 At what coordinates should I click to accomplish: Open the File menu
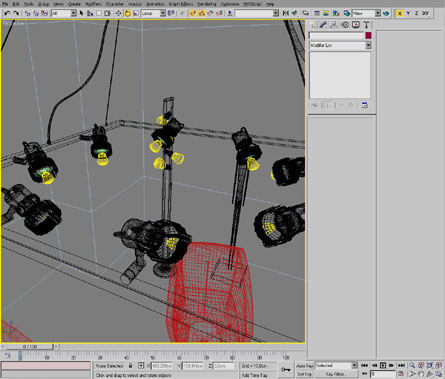click(5, 4)
